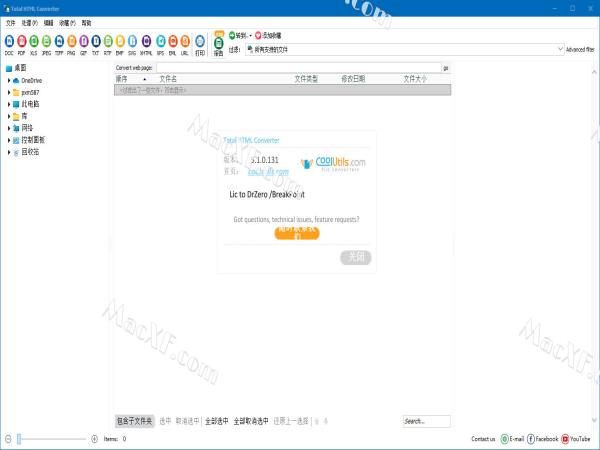The width and height of the screenshot is (600, 450).
Task: Click the 关闭 button in About dialog
Action: (356, 257)
